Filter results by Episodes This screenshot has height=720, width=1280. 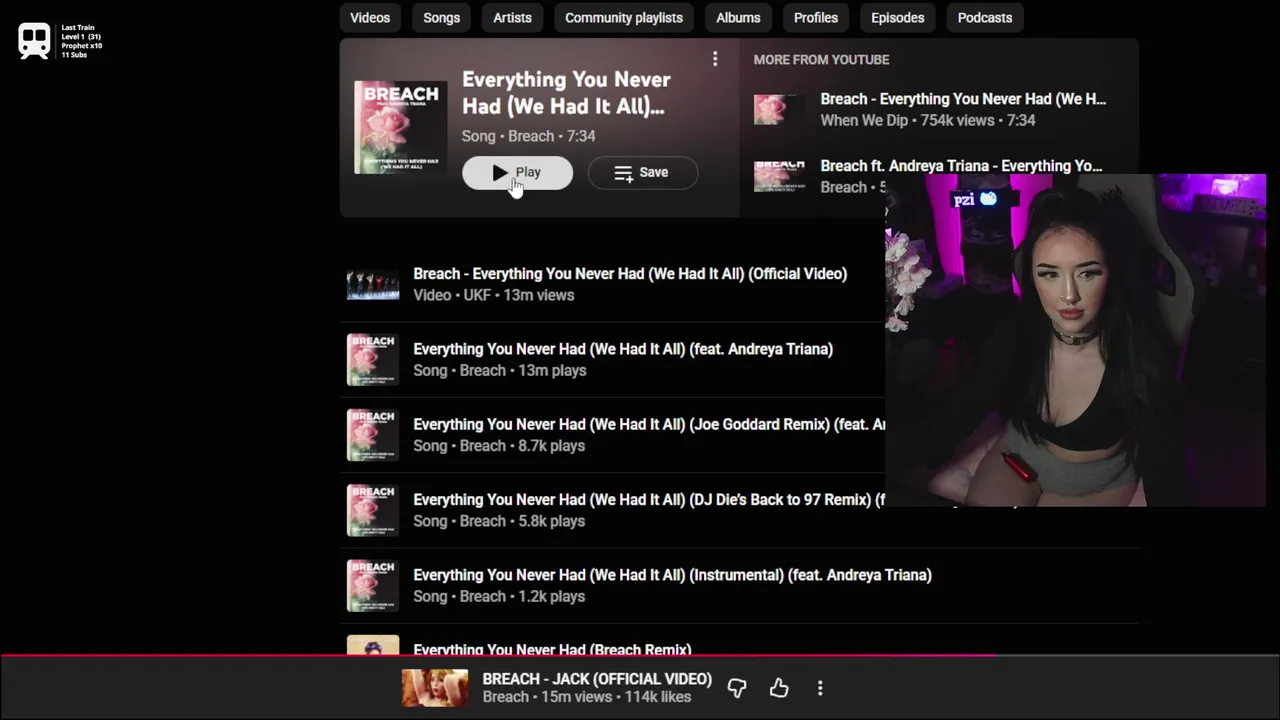(x=898, y=17)
